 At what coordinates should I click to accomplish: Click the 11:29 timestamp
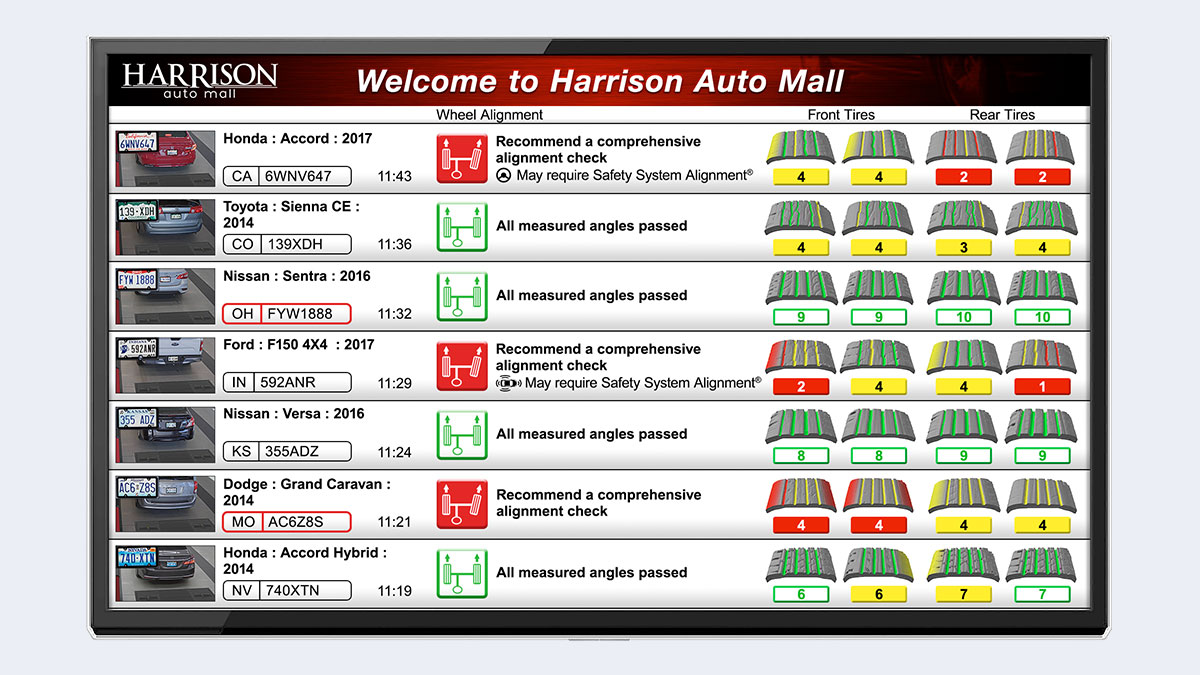click(x=394, y=382)
